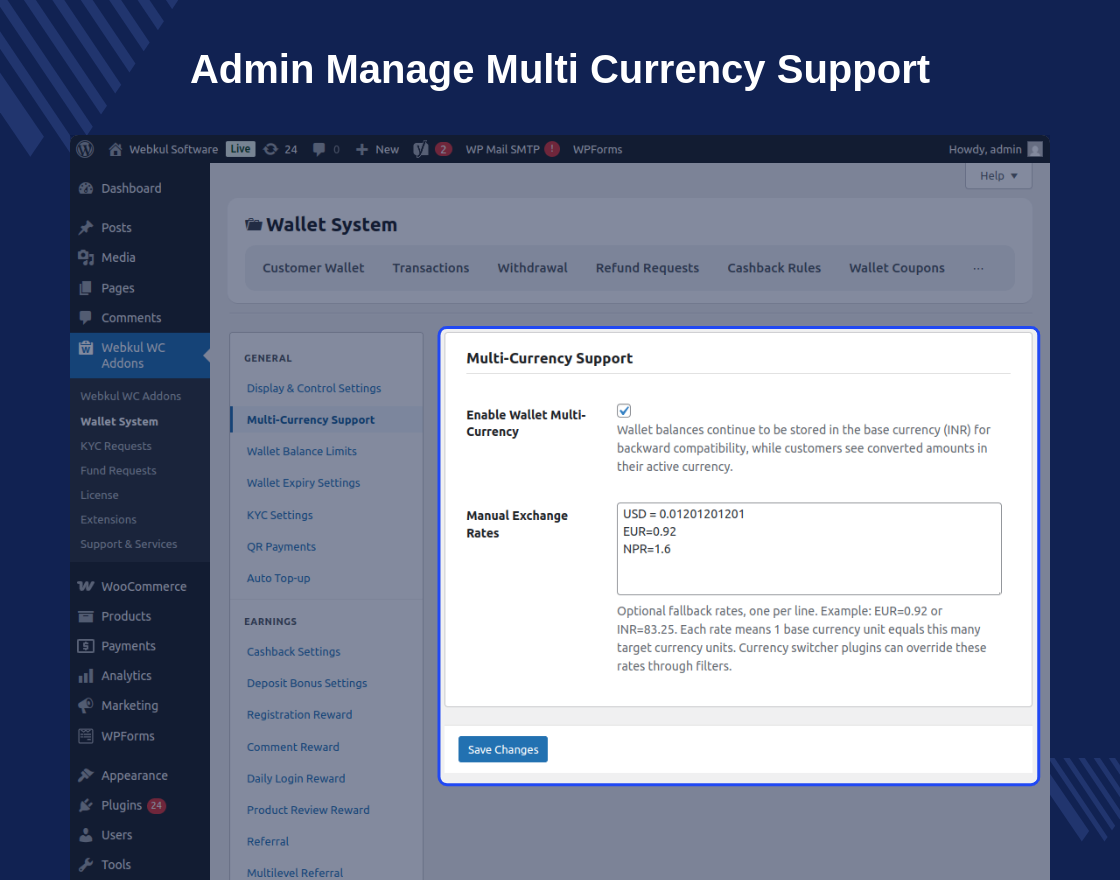The height and width of the screenshot is (880, 1120).
Task: Click the Marketing megaphone icon
Action: (x=86, y=706)
